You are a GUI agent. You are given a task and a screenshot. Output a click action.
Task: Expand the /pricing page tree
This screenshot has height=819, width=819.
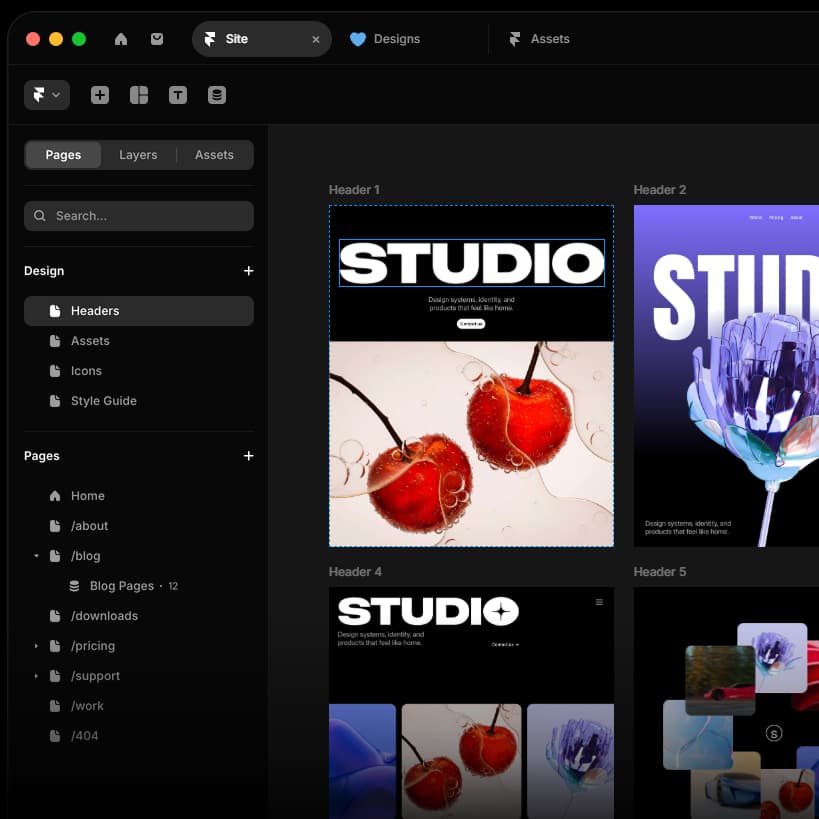[36, 645]
